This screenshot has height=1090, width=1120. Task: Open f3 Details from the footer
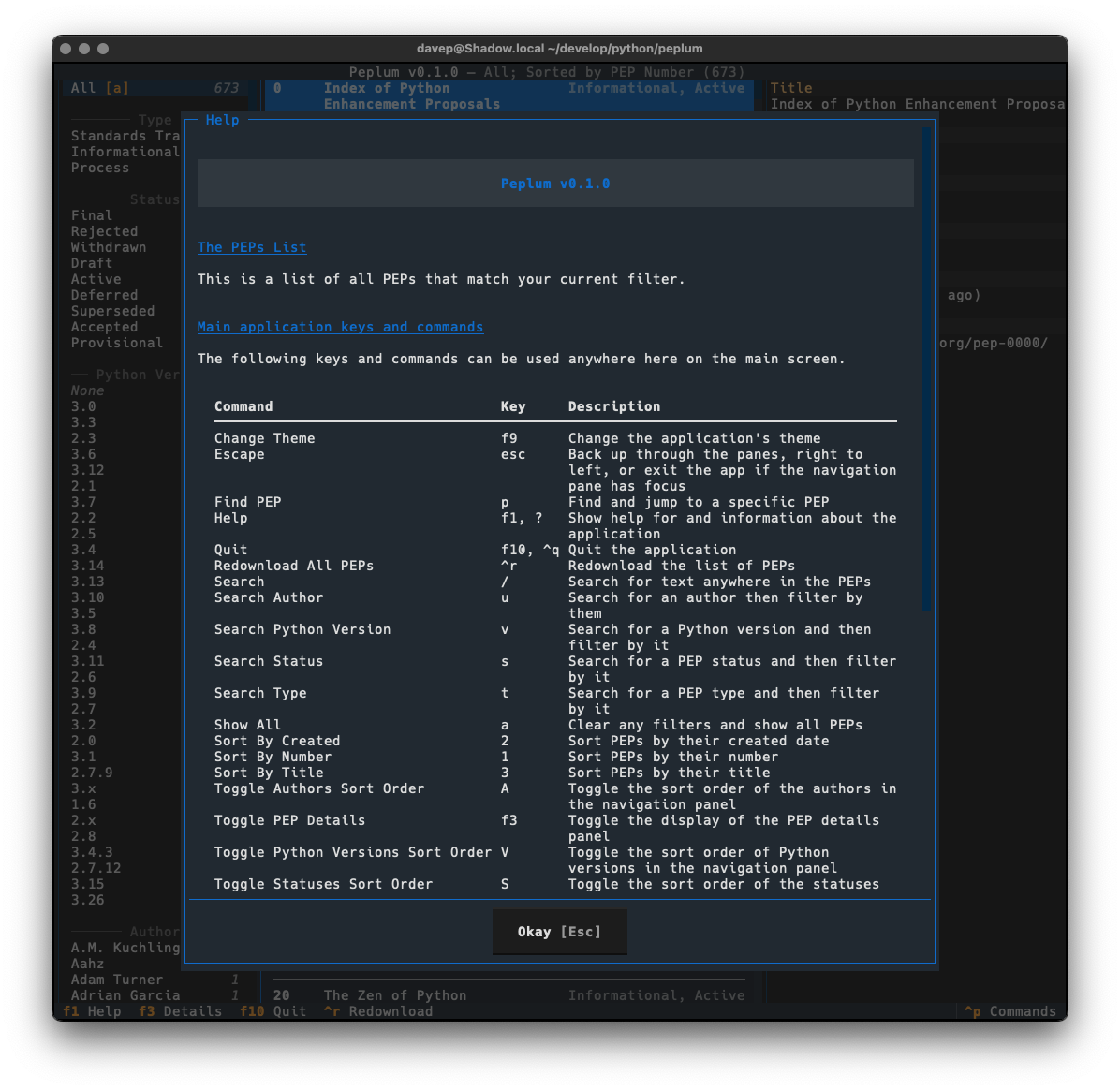[x=179, y=1011]
